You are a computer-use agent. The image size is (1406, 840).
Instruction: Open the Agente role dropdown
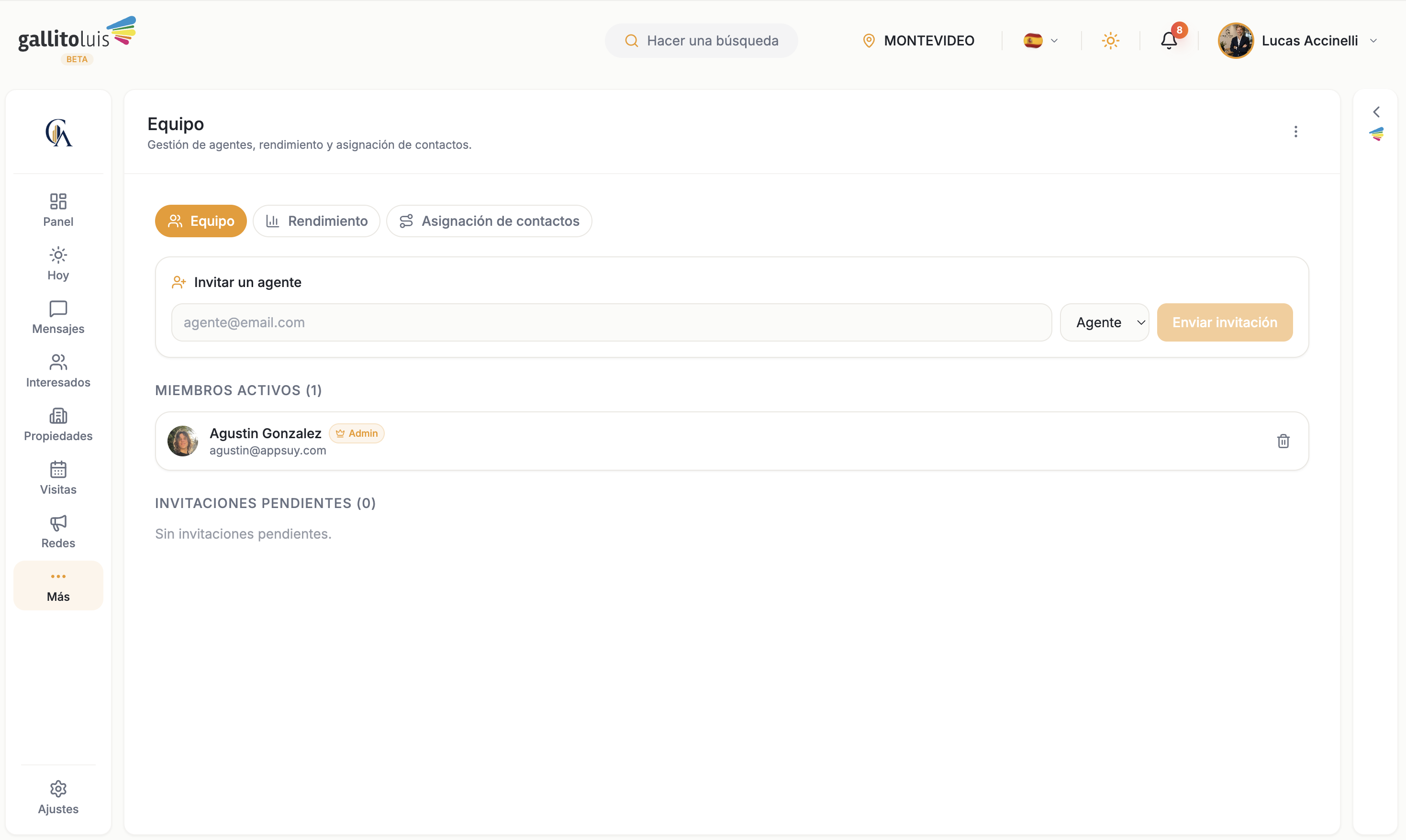tap(1104, 322)
